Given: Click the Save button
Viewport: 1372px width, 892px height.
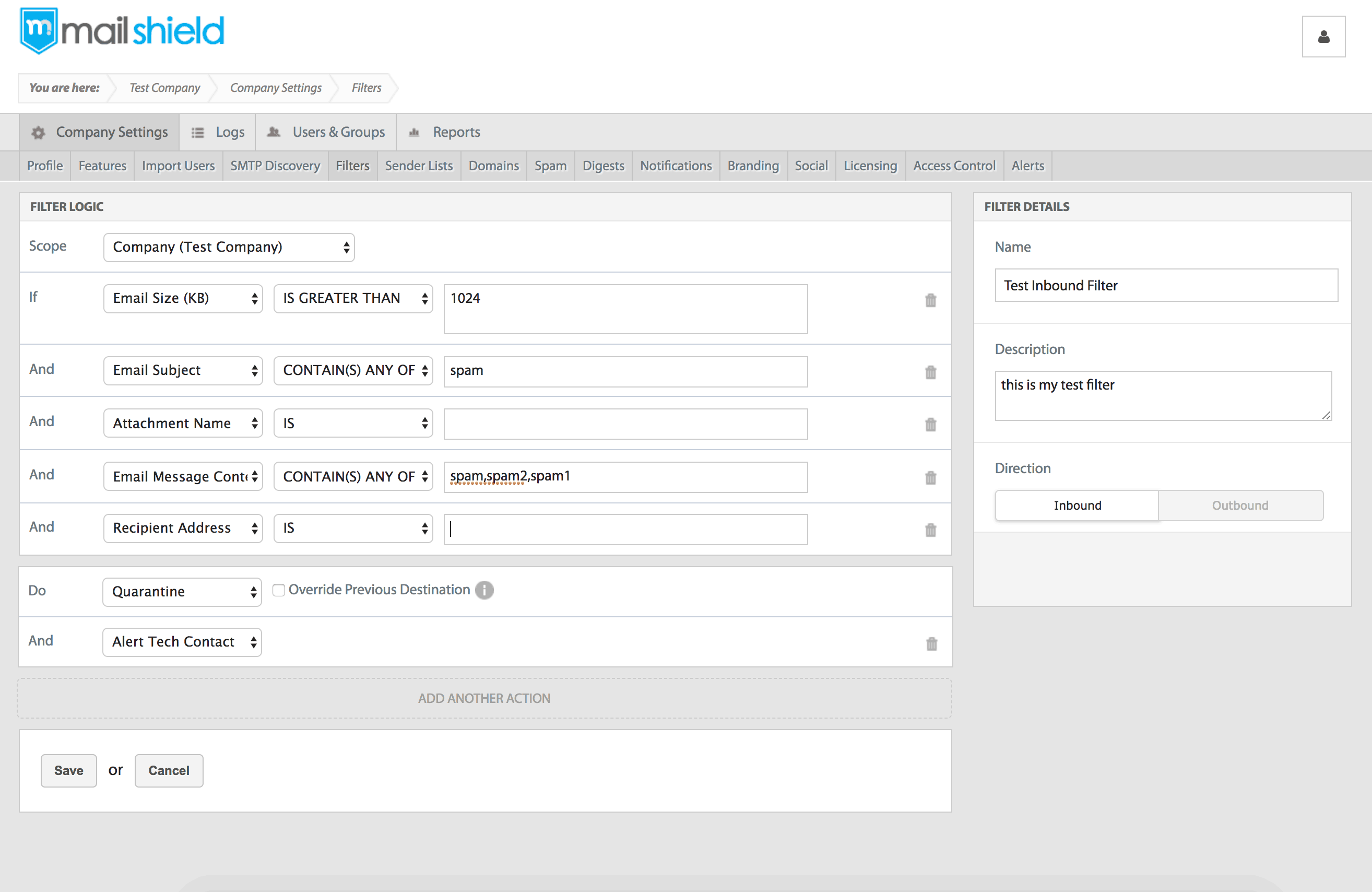Looking at the screenshot, I should click(68, 770).
